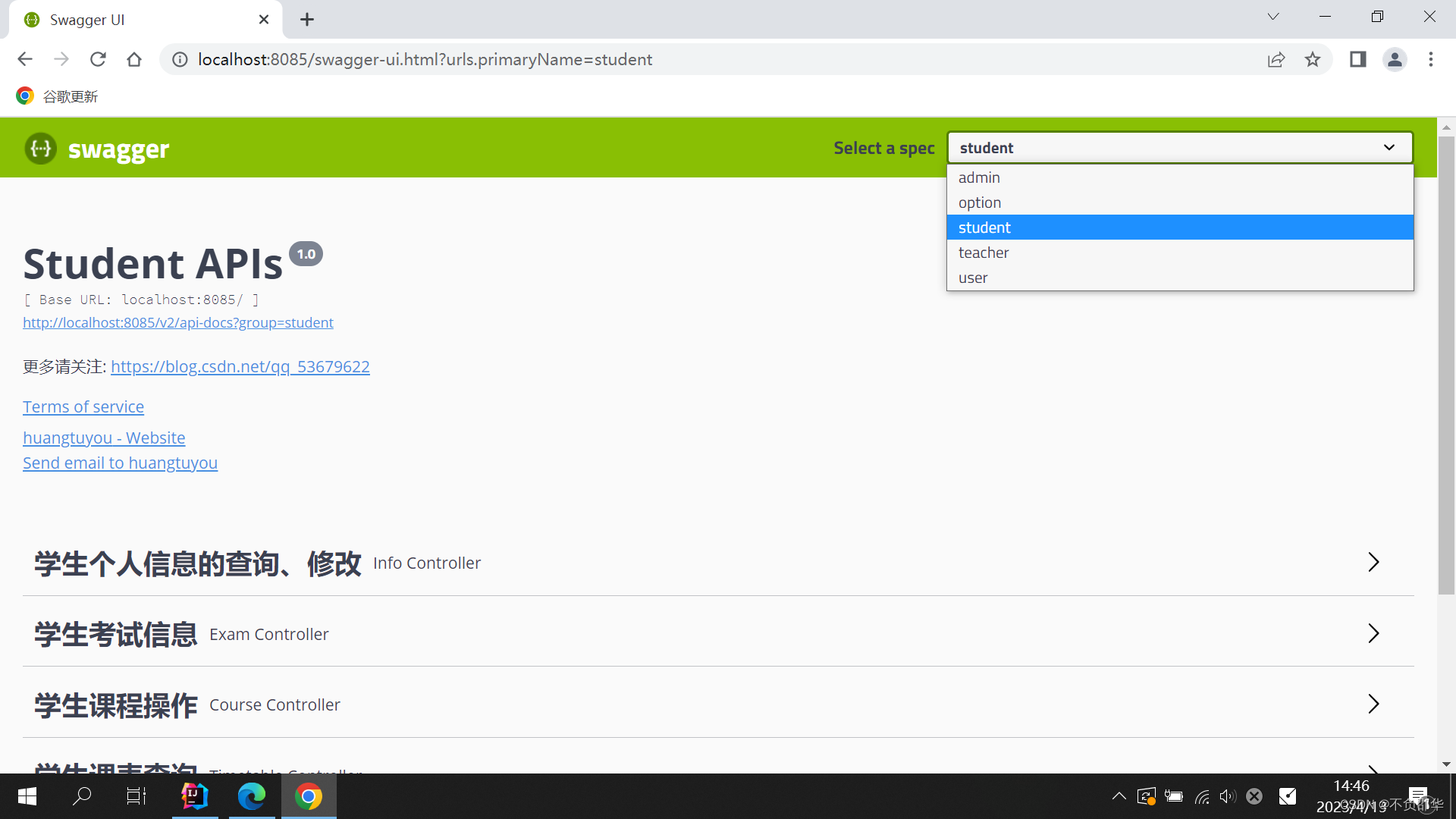Click the swagger logo icon
The width and height of the screenshot is (1456, 819).
(x=40, y=149)
